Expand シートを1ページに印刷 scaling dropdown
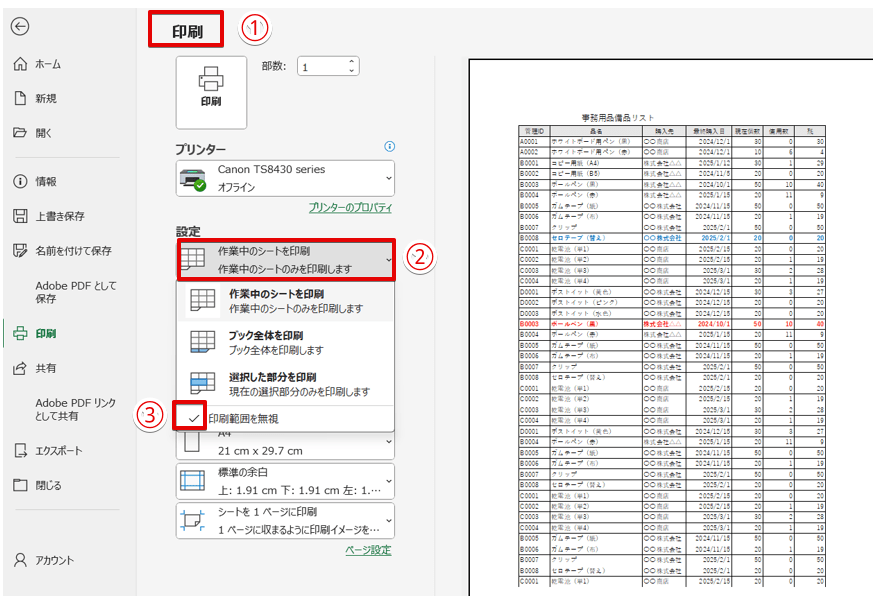This screenshot has height=598, width=873. point(285,520)
